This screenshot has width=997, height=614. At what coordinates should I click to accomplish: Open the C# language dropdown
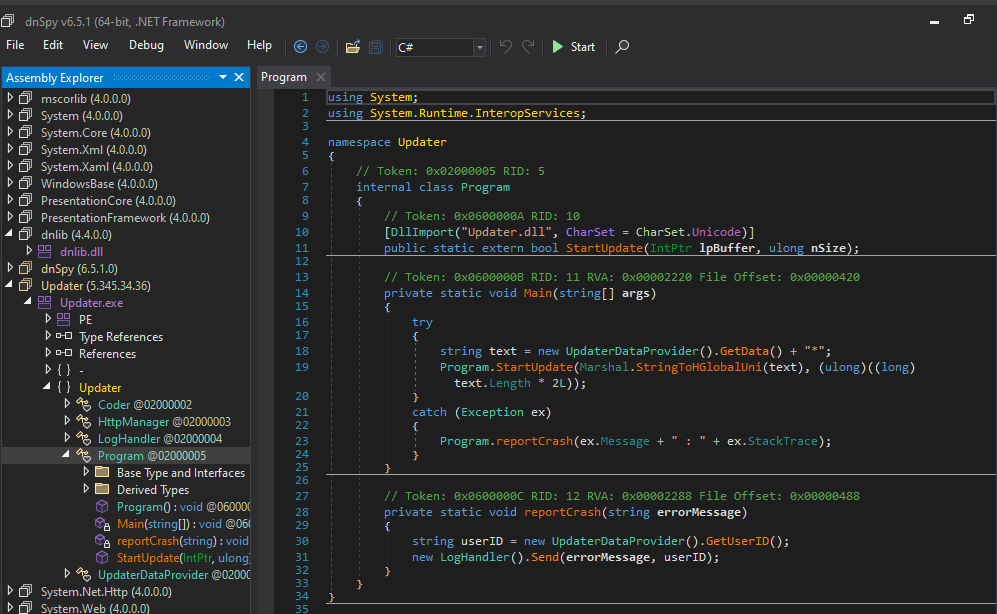[x=479, y=47]
